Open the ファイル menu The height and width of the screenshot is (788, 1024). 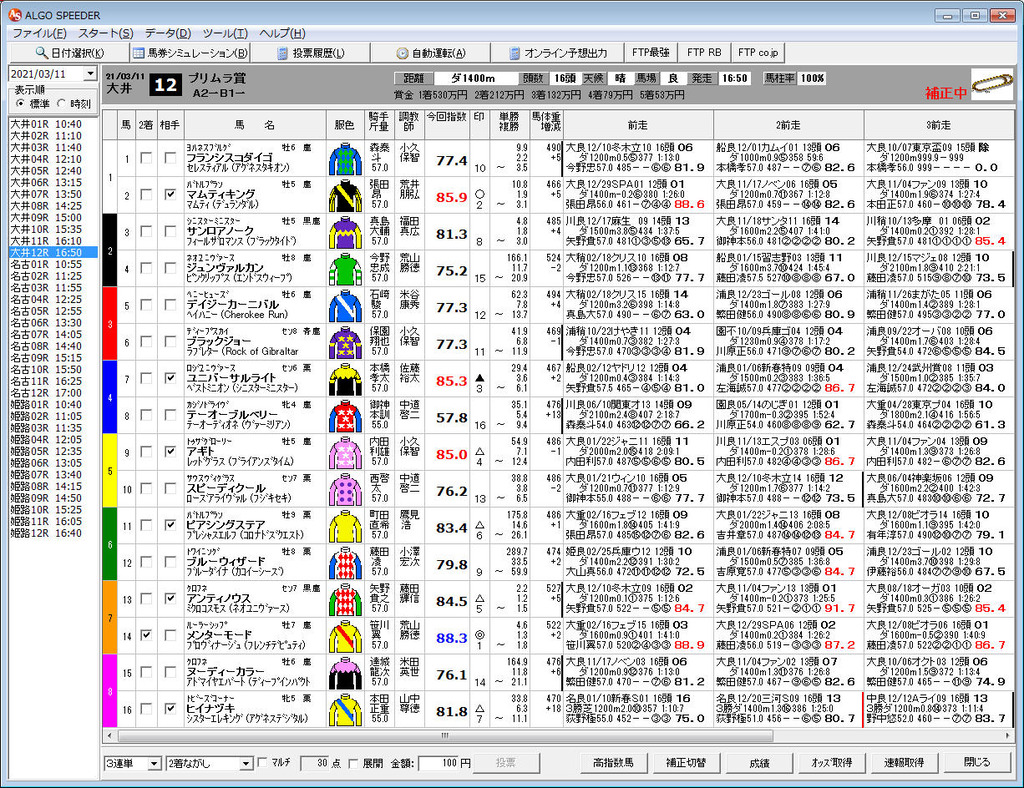click(39, 33)
